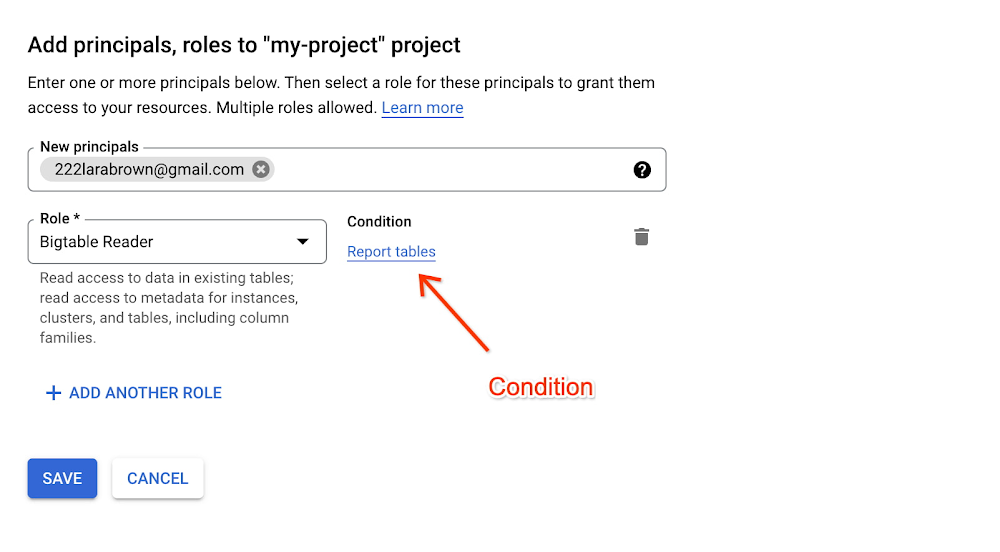Click the red annotation arrow

(x=455, y=314)
